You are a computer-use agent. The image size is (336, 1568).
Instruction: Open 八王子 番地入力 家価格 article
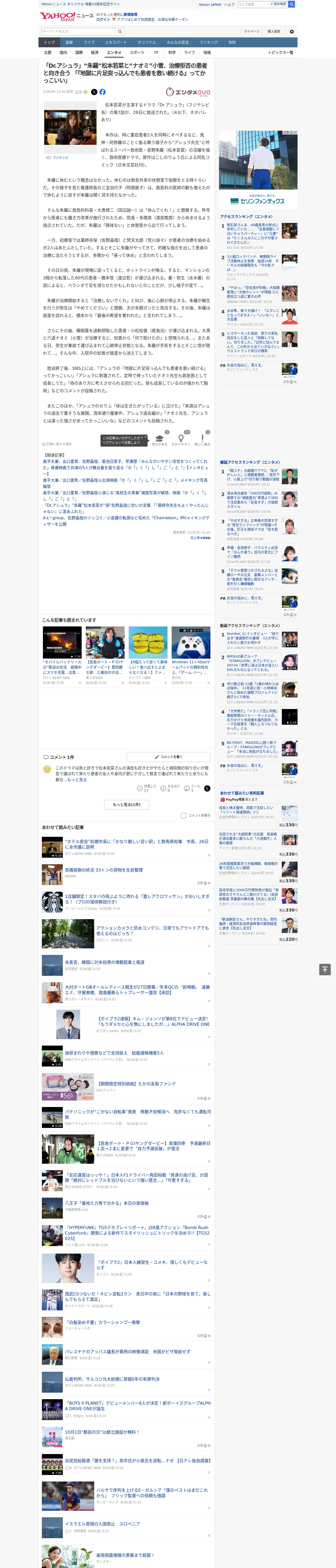coord(107,1203)
